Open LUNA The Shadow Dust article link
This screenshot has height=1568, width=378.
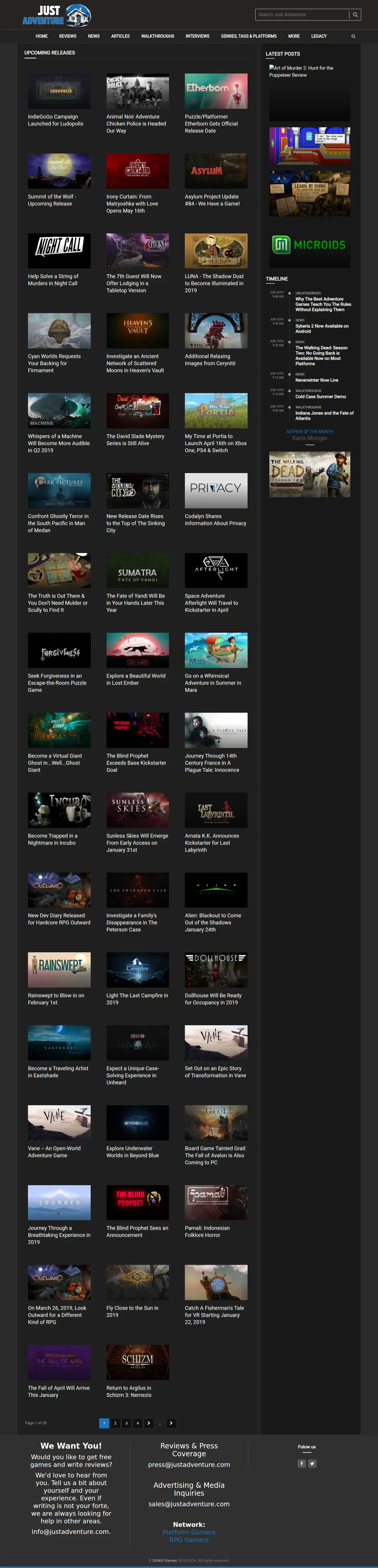tap(215, 284)
